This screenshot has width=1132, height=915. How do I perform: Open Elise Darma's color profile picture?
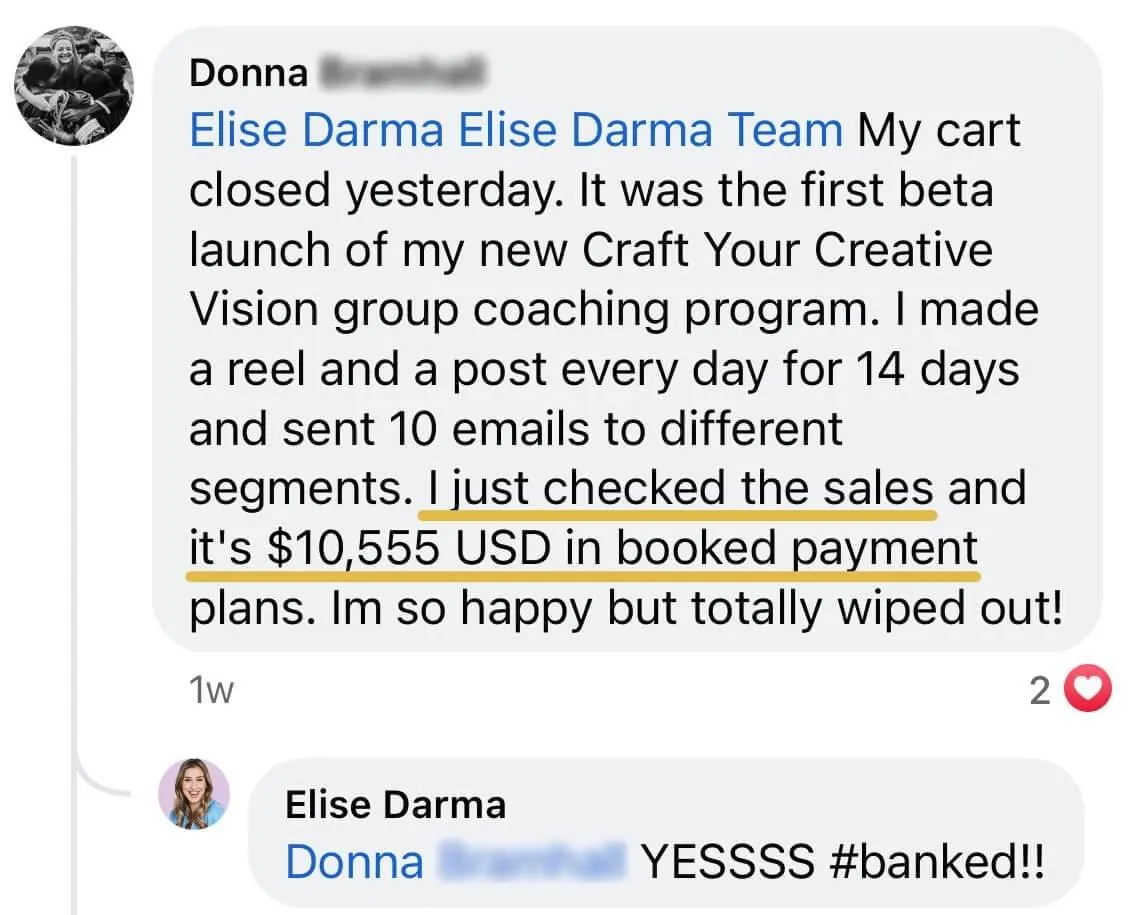[x=193, y=794]
